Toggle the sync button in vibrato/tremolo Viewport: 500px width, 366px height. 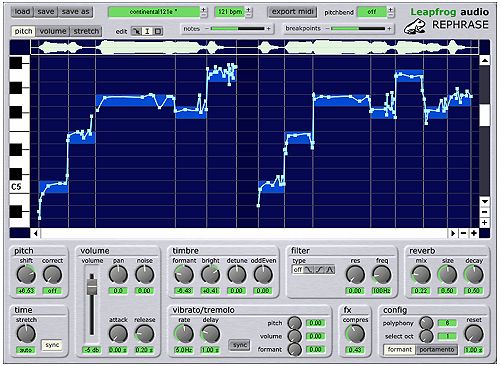[240, 345]
